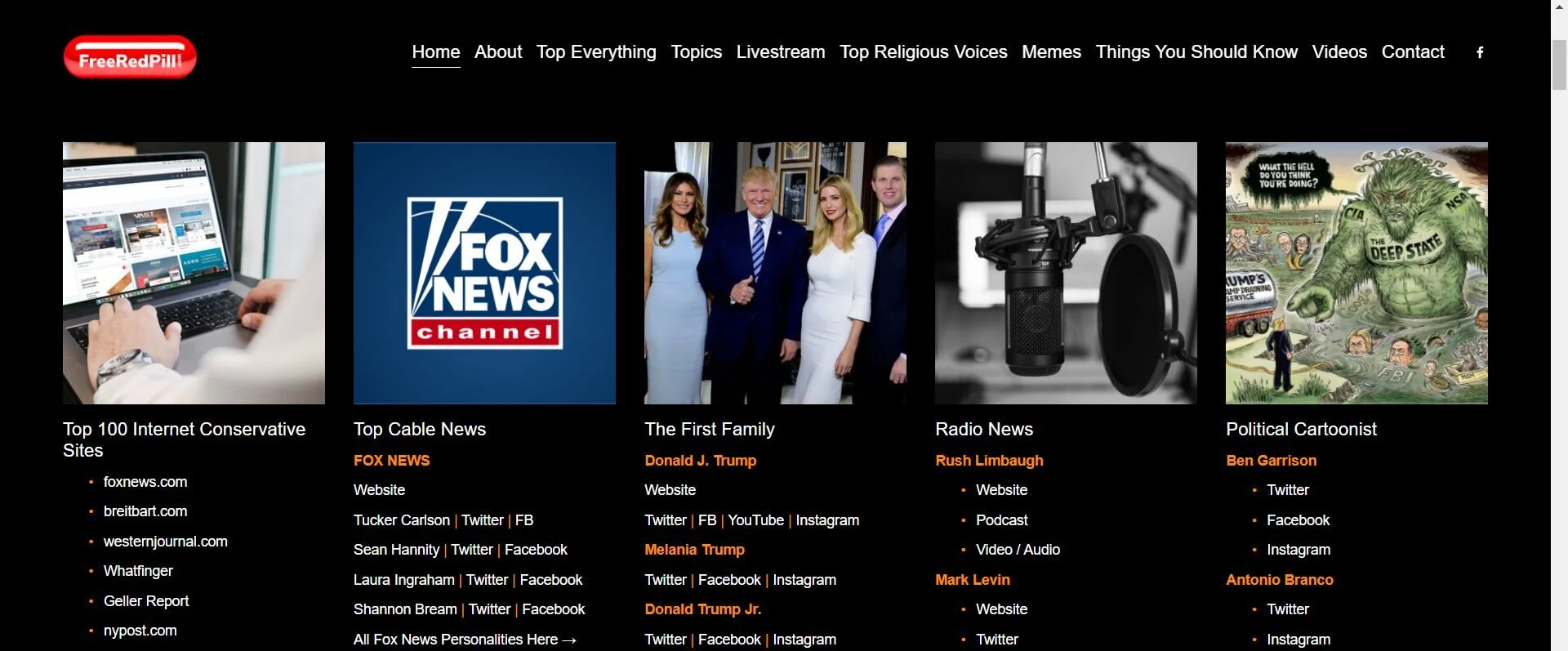Open Shannon Bream link
Viewport: 1568px width, 651px height.
405,609
